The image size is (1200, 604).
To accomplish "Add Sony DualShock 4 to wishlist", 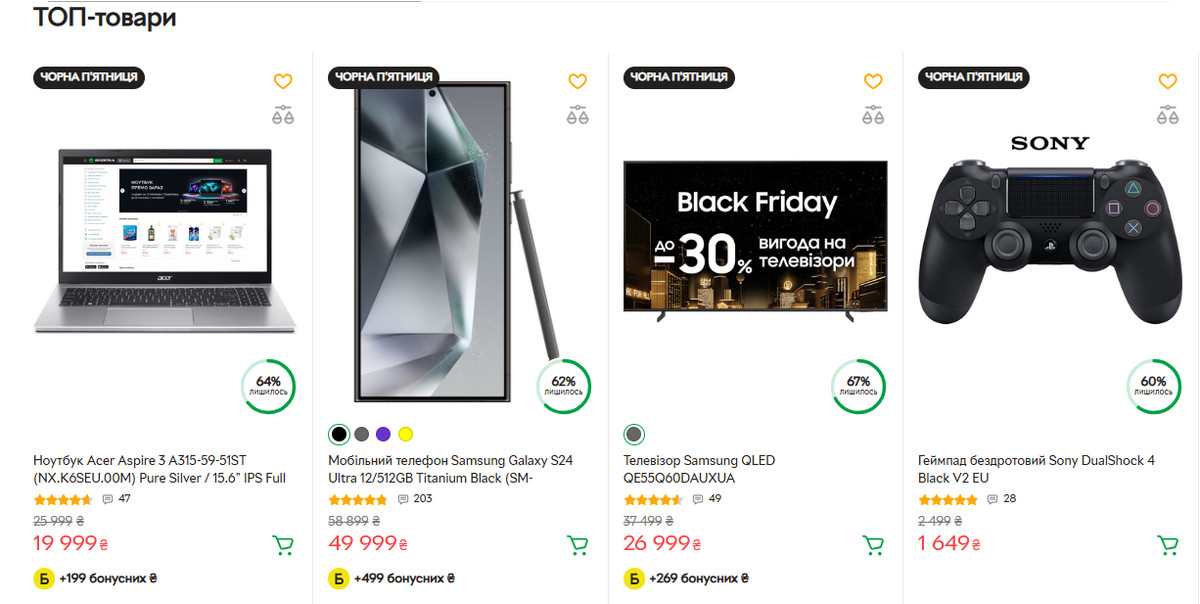I will point(1167,82).
